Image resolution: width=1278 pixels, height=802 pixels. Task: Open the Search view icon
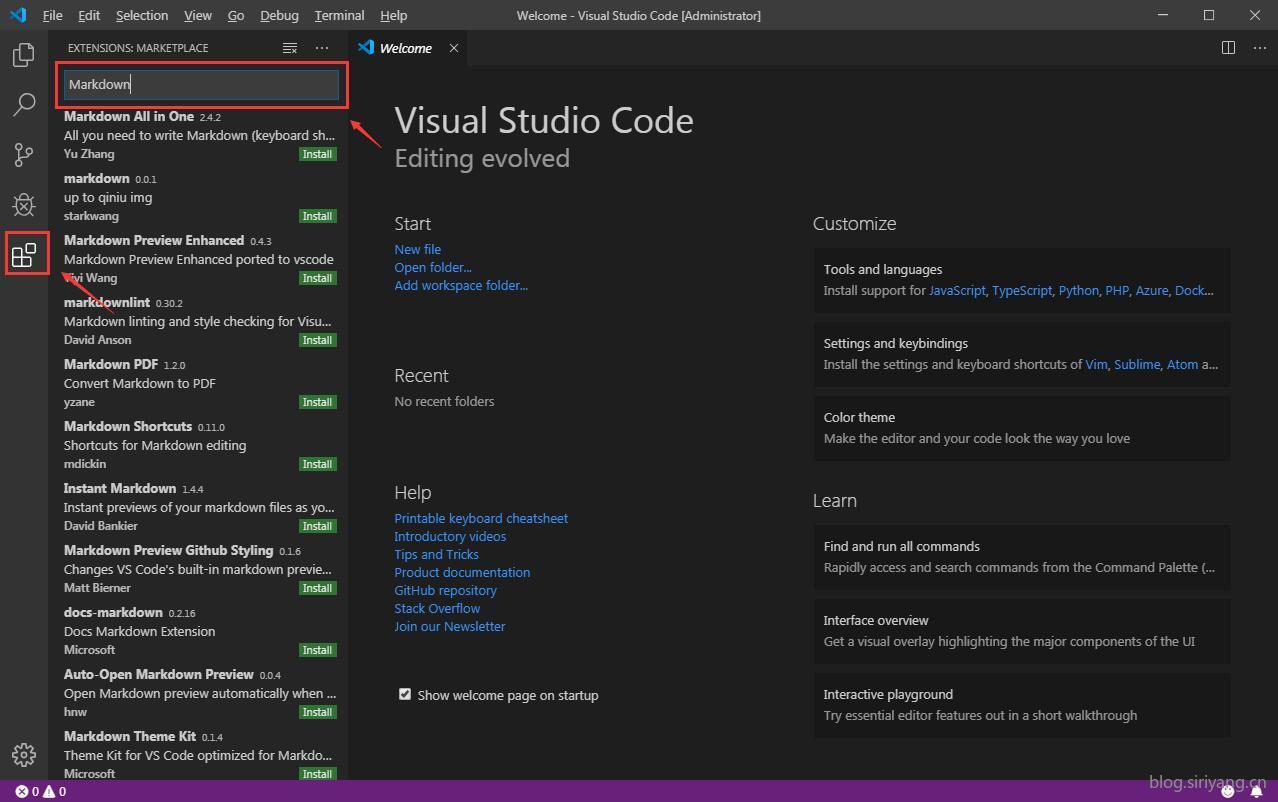point(24,104)
